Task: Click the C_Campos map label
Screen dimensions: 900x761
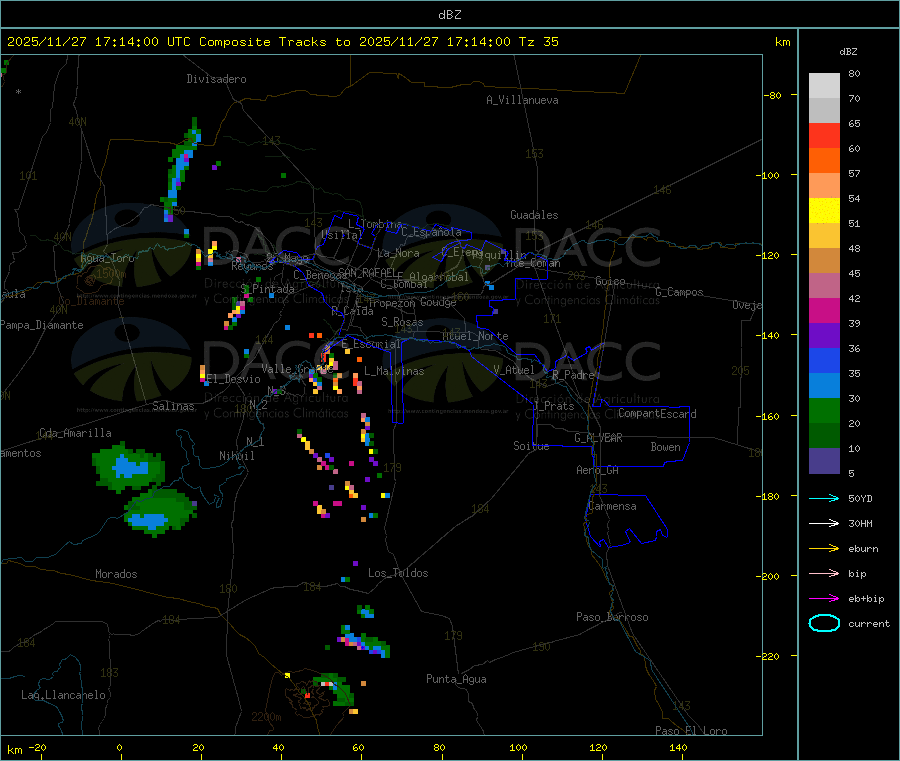Action: (x=679, y=292)
